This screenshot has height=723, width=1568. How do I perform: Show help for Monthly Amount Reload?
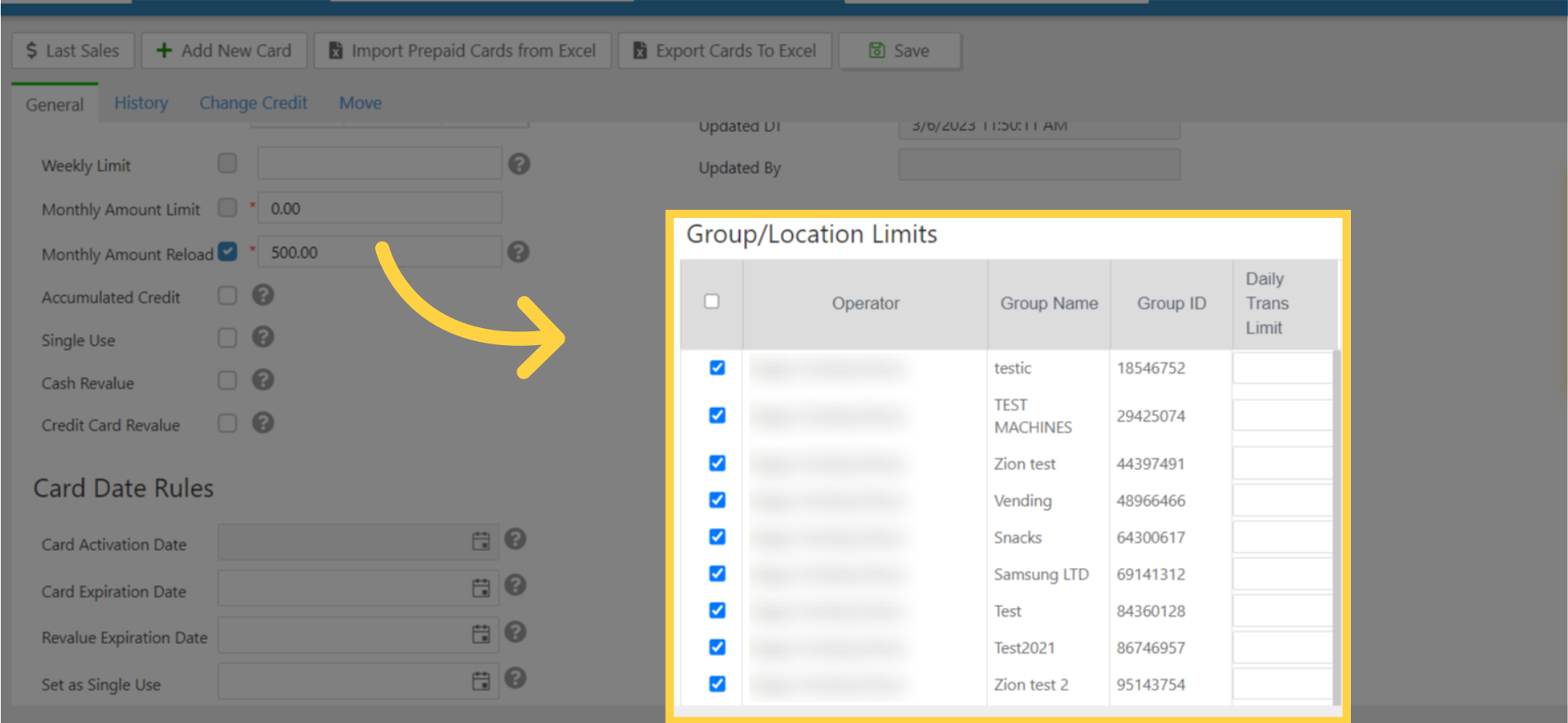[x=518, y=251]
